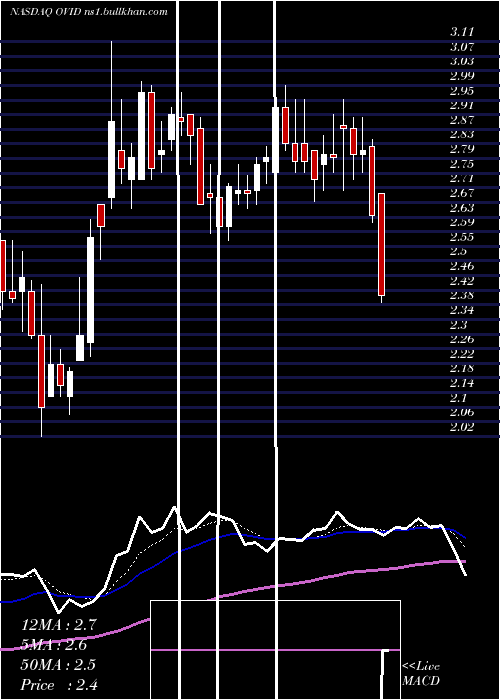
Task: Click the <<Live MACD label
Action: [421, 674]
